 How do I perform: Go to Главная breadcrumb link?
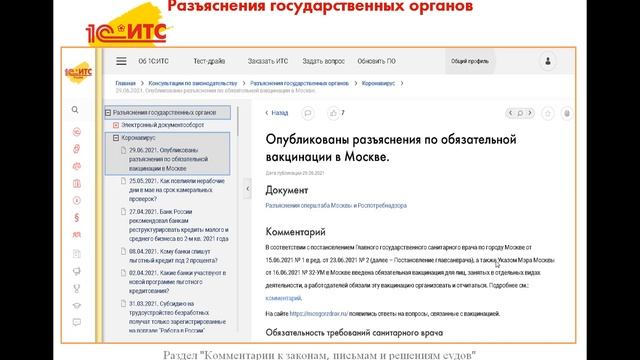(125, 83)
